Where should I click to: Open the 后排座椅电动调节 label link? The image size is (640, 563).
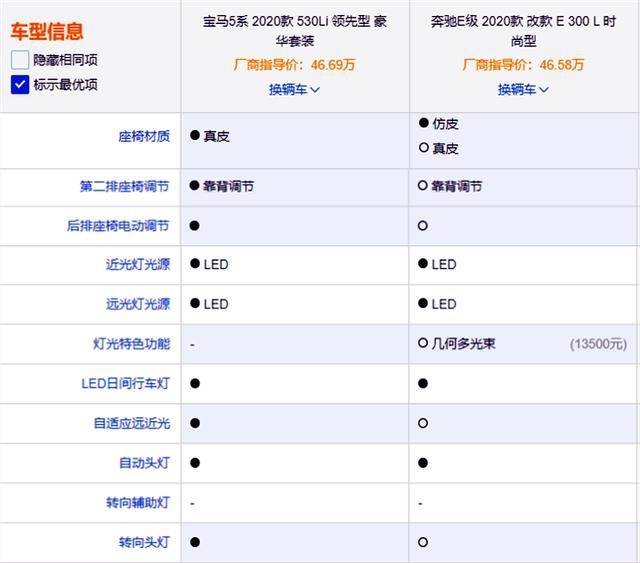pyautogui.click(x=118, y=226)
